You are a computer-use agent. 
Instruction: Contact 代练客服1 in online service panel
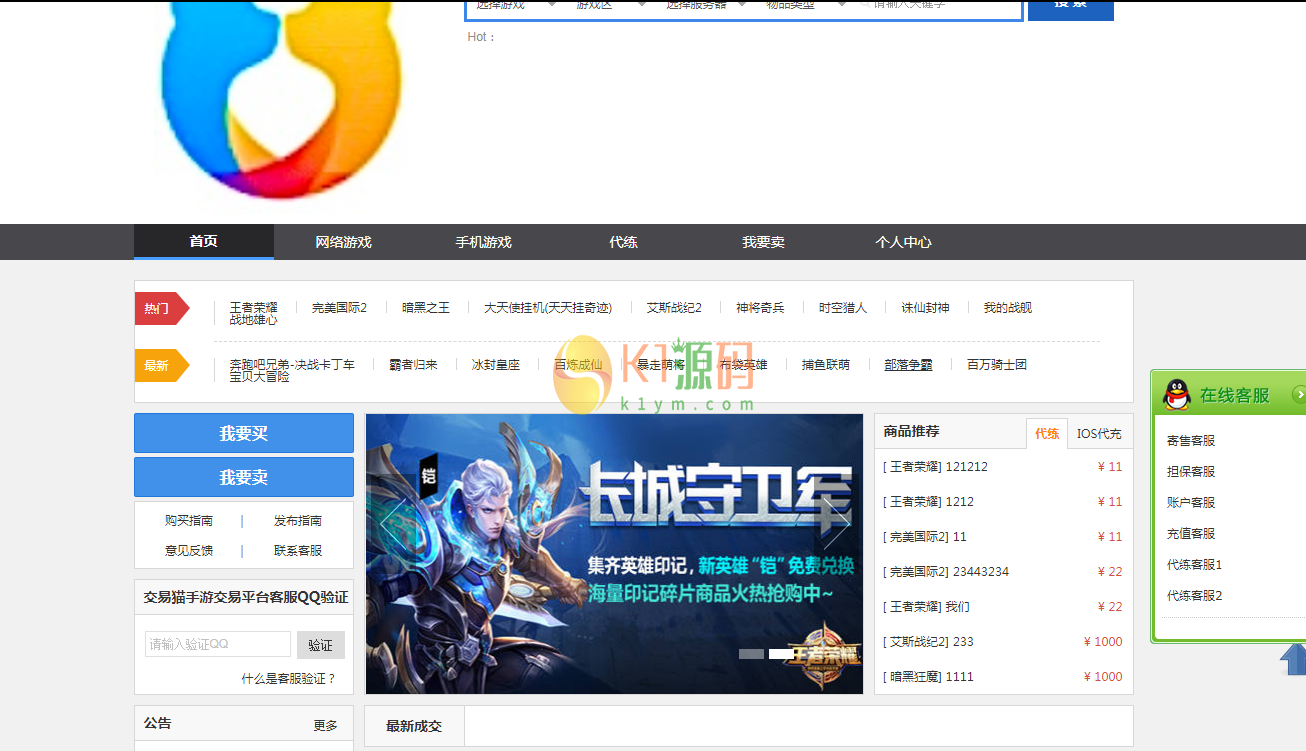1195,565
